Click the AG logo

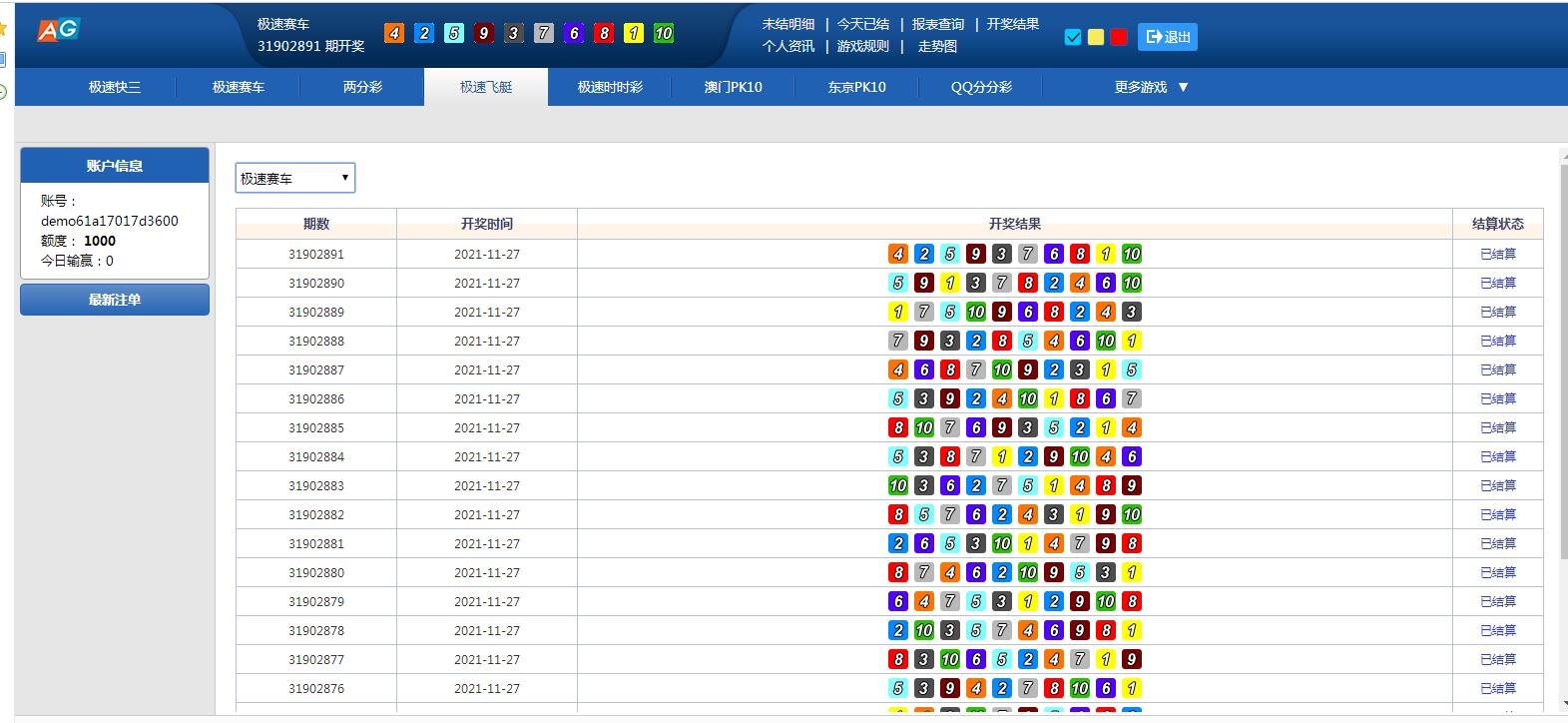pos(58,30)
